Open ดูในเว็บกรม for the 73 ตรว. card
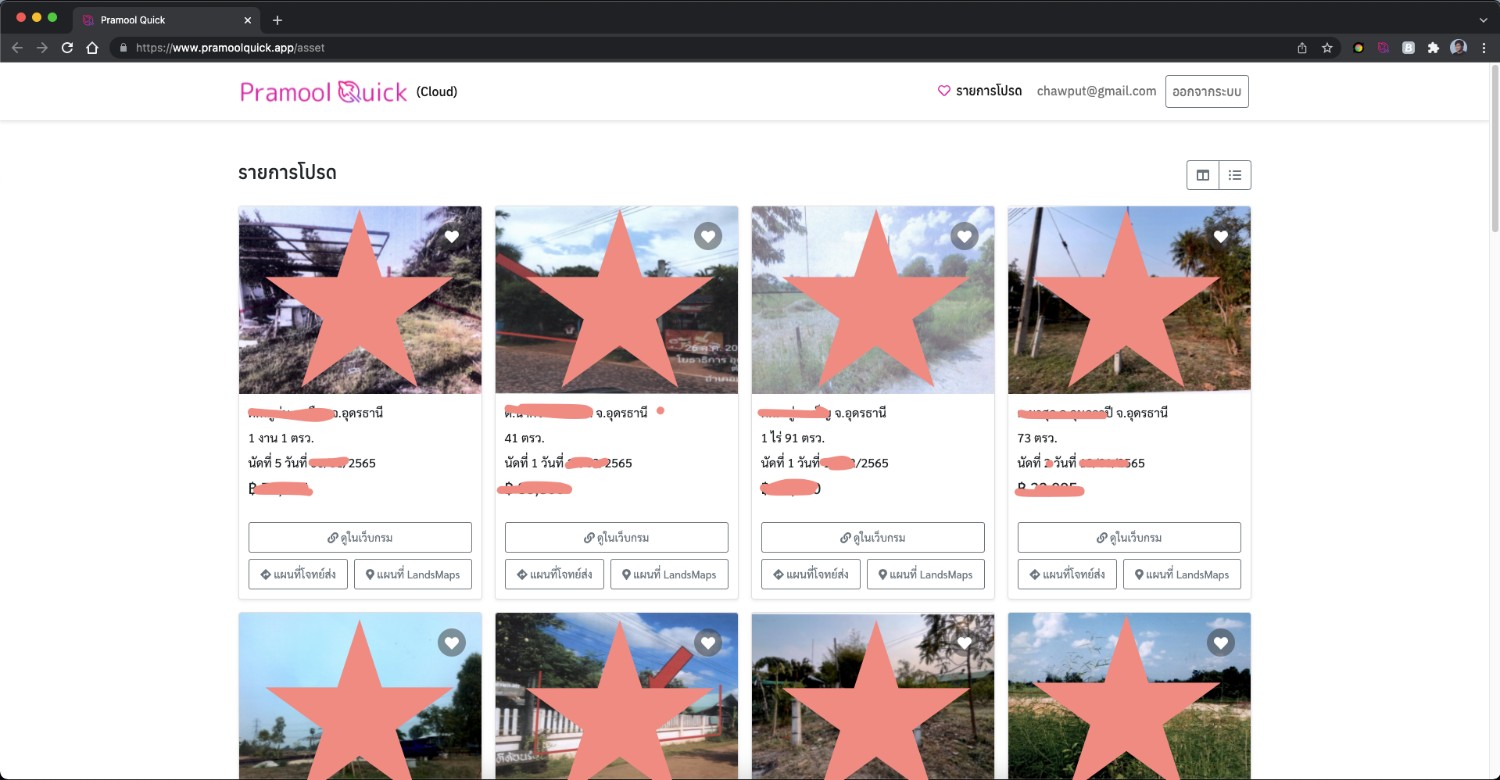Image resolution: width=1500 pixels, height=780 pixels. (x=1129, y=537)
